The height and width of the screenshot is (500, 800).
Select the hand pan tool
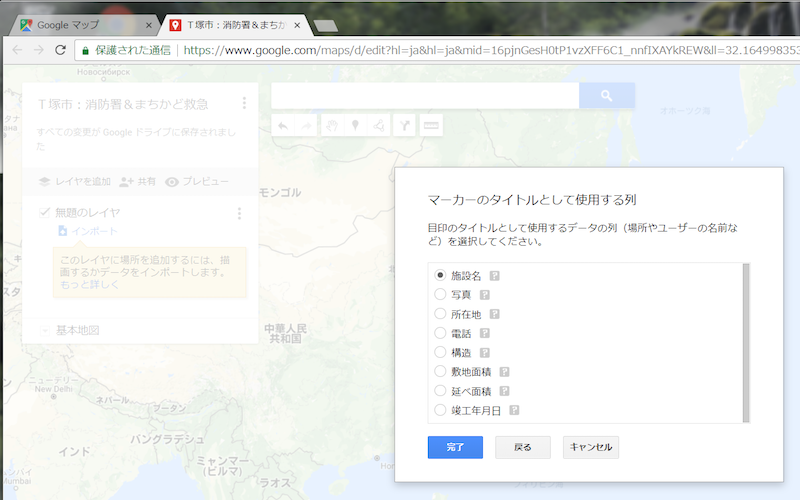(x=332, y=126)
